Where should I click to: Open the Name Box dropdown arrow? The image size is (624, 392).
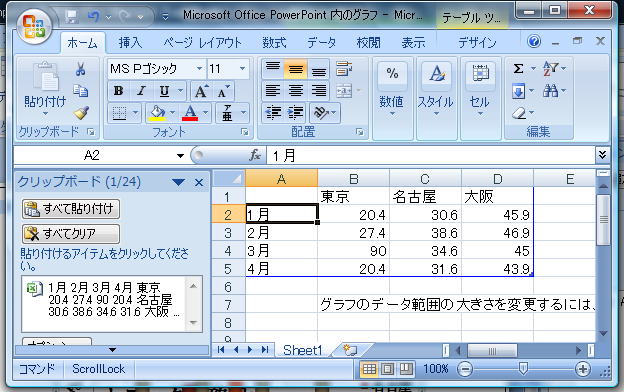[x=180, y=156]
